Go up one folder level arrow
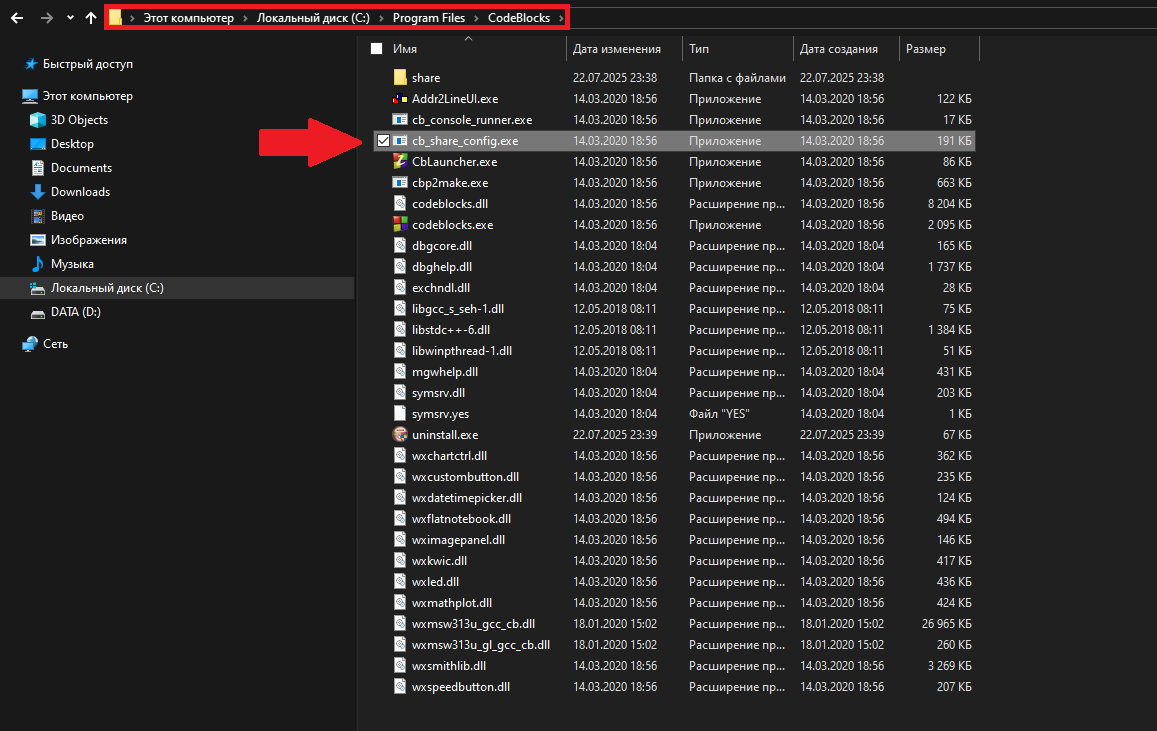1157x731 pixels. click(x=91, y=18)
